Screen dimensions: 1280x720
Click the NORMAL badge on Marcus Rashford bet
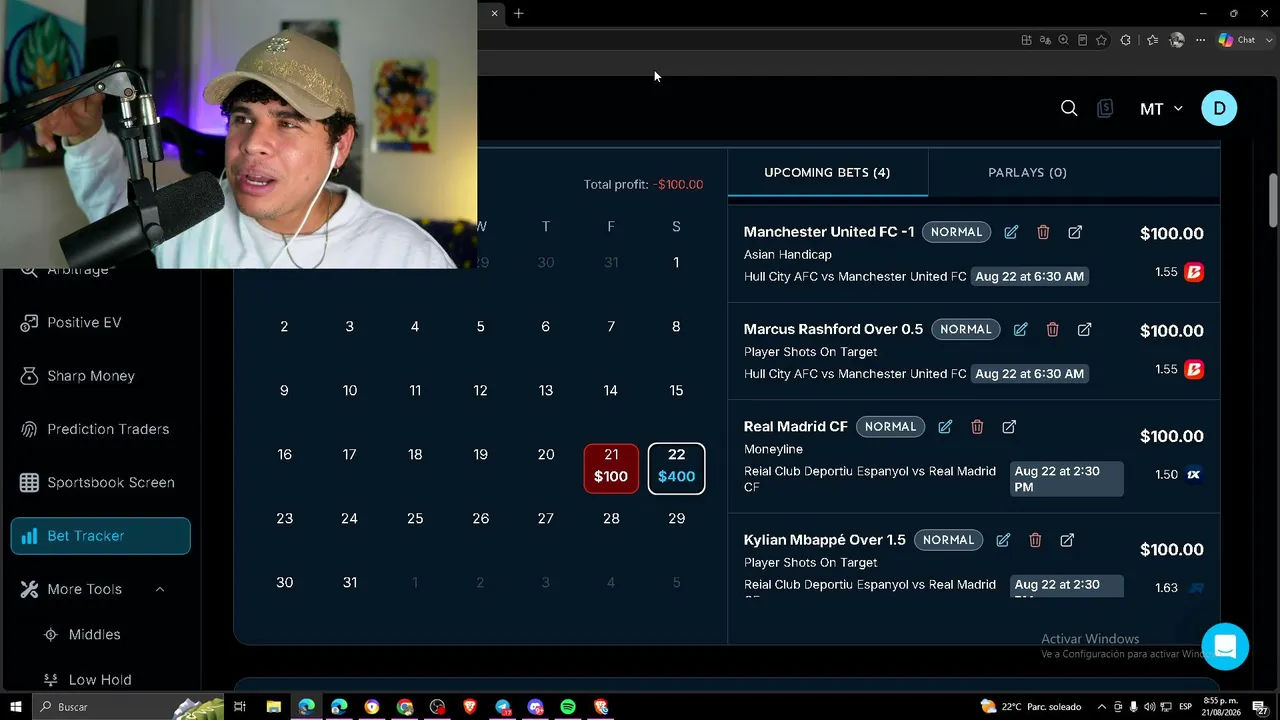965,329
